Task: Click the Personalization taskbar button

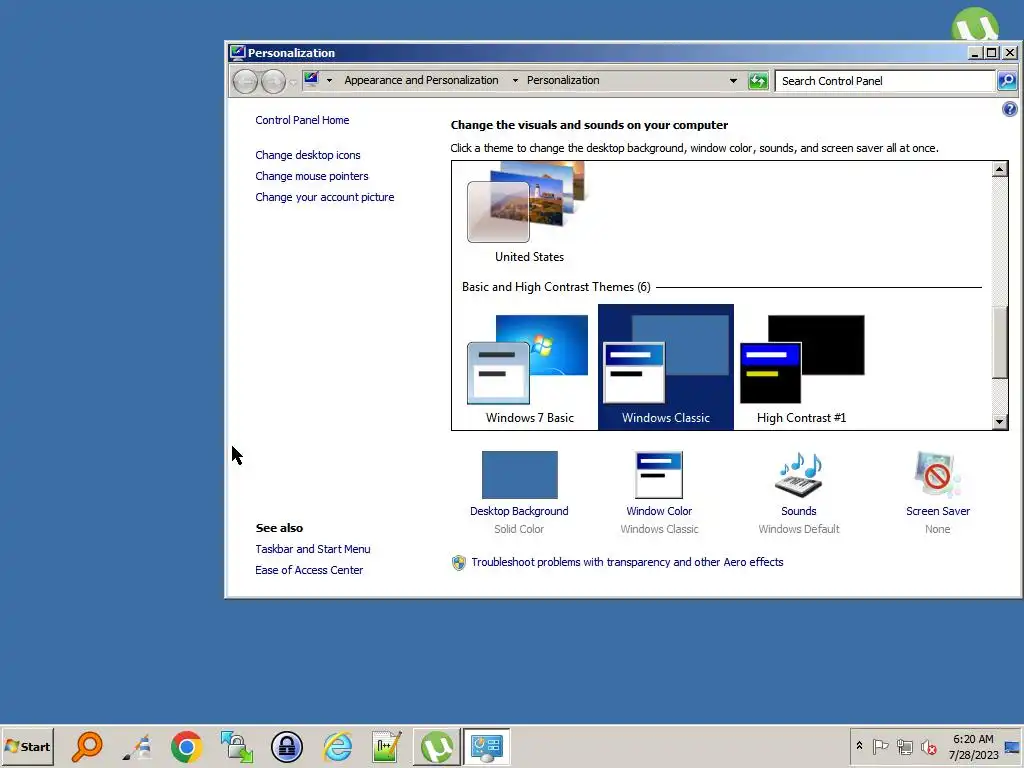Action: [487, 746]
